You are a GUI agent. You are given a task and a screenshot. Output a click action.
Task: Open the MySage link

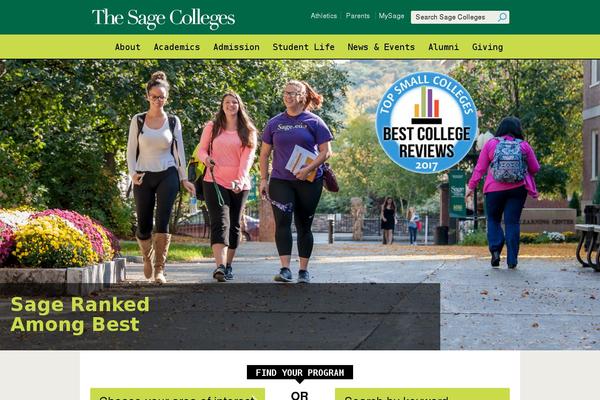(391, 16)
